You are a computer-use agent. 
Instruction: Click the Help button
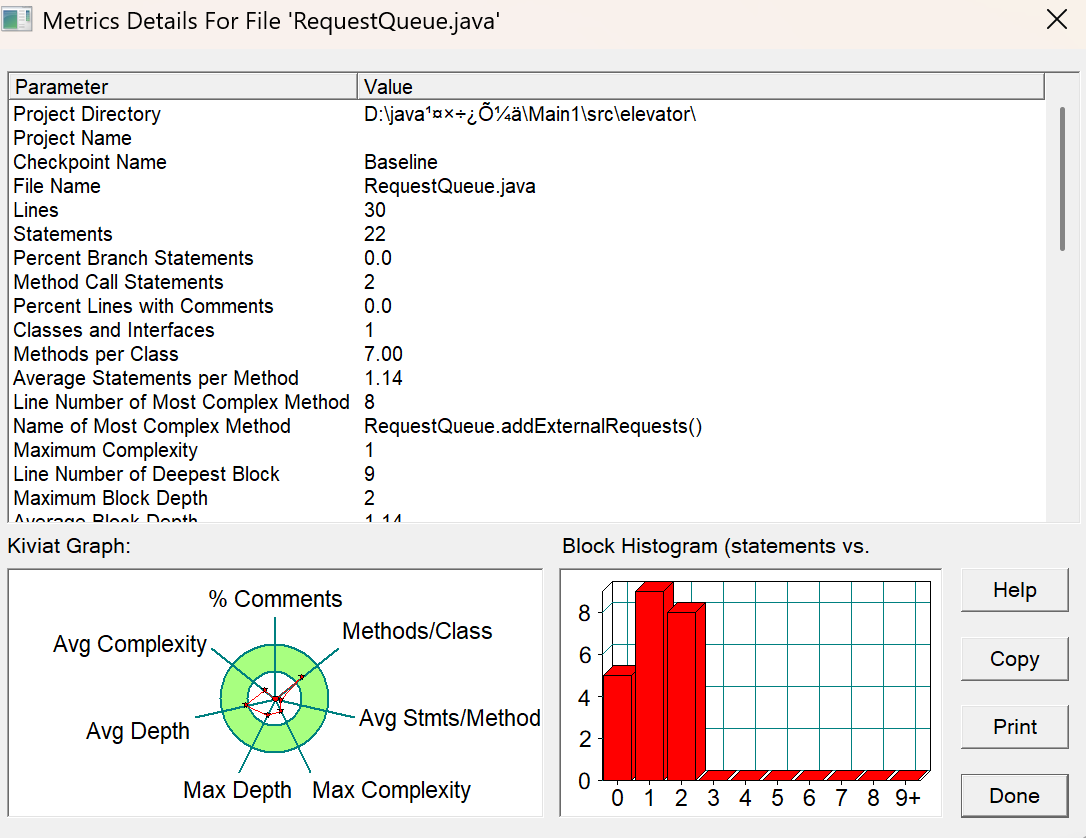point(1015,590)
